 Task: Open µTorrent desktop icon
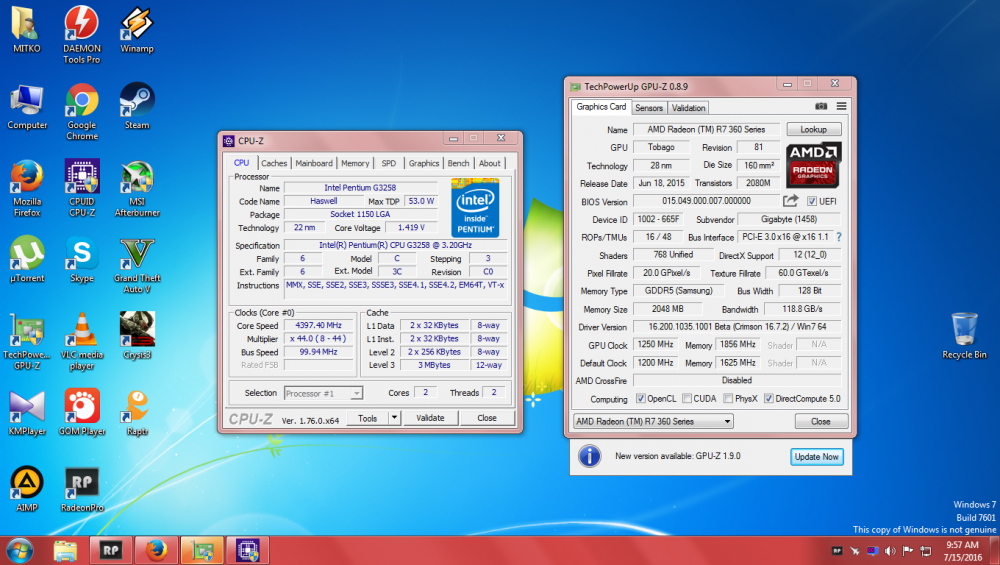pos(27,260)
